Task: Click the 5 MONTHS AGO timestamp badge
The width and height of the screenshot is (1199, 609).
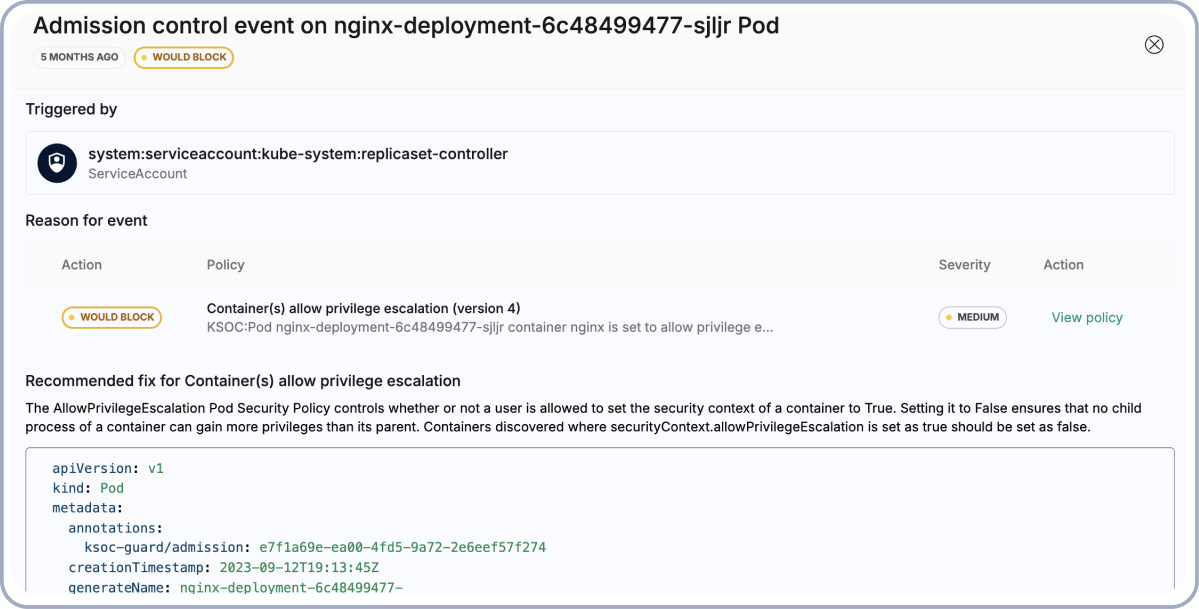Action: click(x=79, y=57)
